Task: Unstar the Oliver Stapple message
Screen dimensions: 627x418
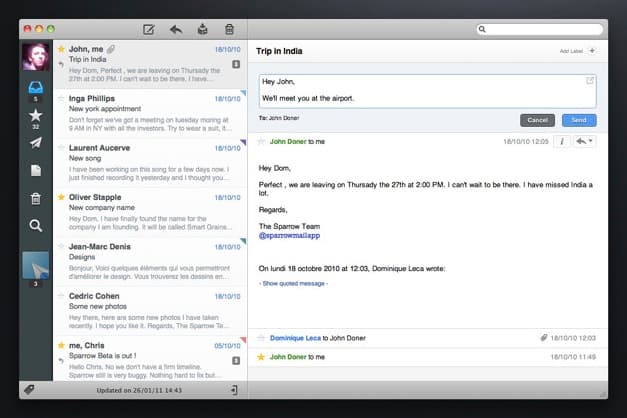Action: tap(61, 197)
